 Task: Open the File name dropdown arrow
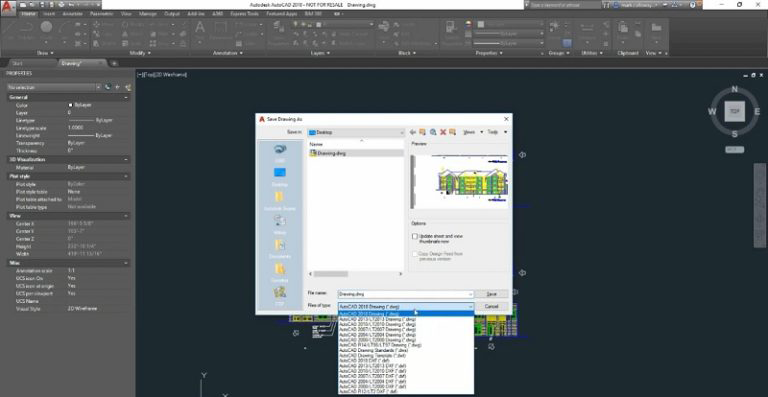point(470,294)
